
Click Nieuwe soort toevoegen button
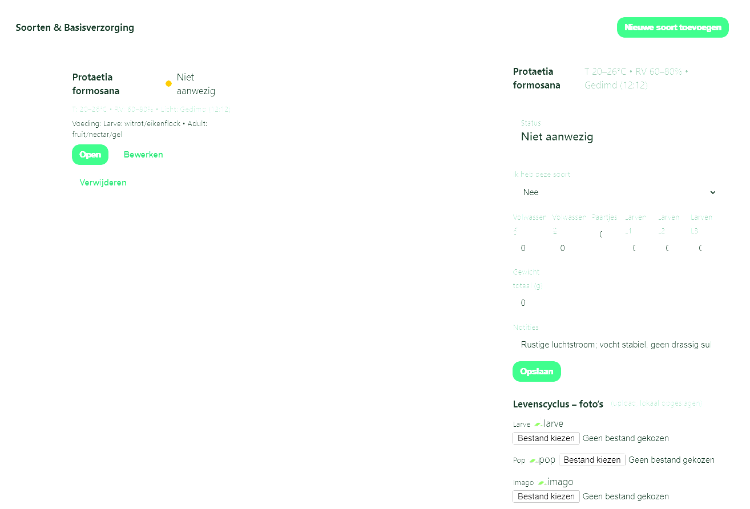672,28
